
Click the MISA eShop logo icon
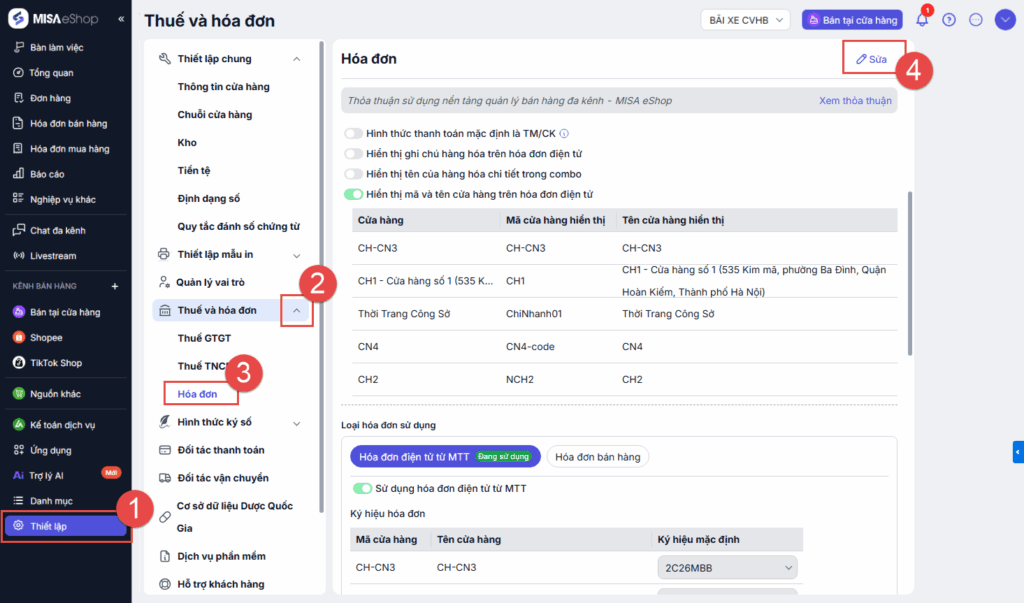click(18, 18)
